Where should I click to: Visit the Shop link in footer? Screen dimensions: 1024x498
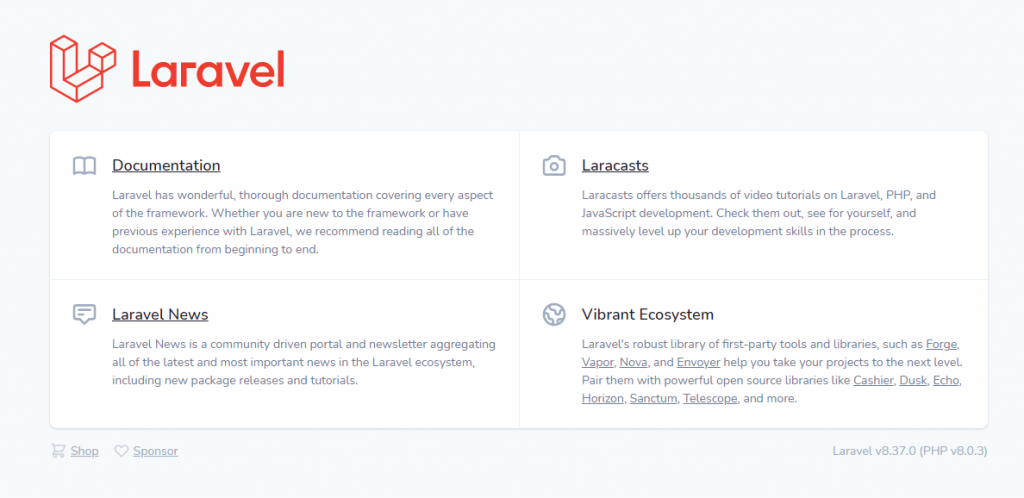point(84,451)
